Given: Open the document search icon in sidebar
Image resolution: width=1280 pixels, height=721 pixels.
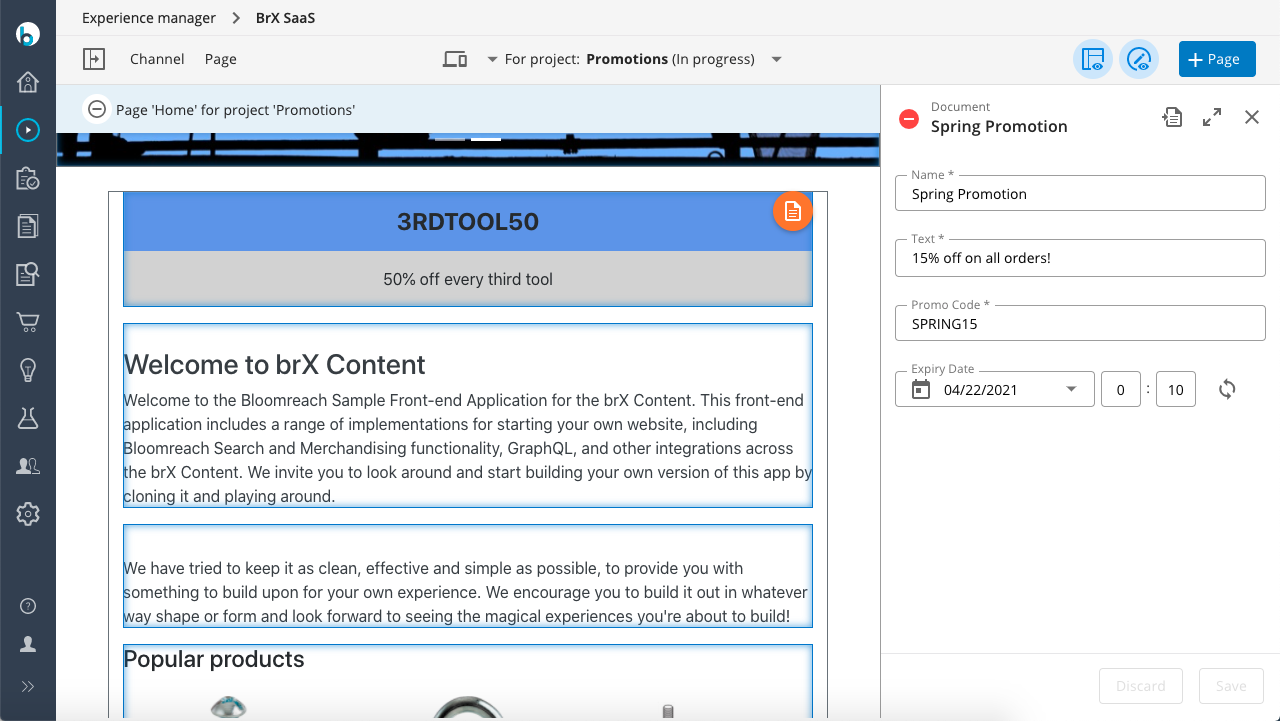Looking at the screenshot, I should click(28, 274).
